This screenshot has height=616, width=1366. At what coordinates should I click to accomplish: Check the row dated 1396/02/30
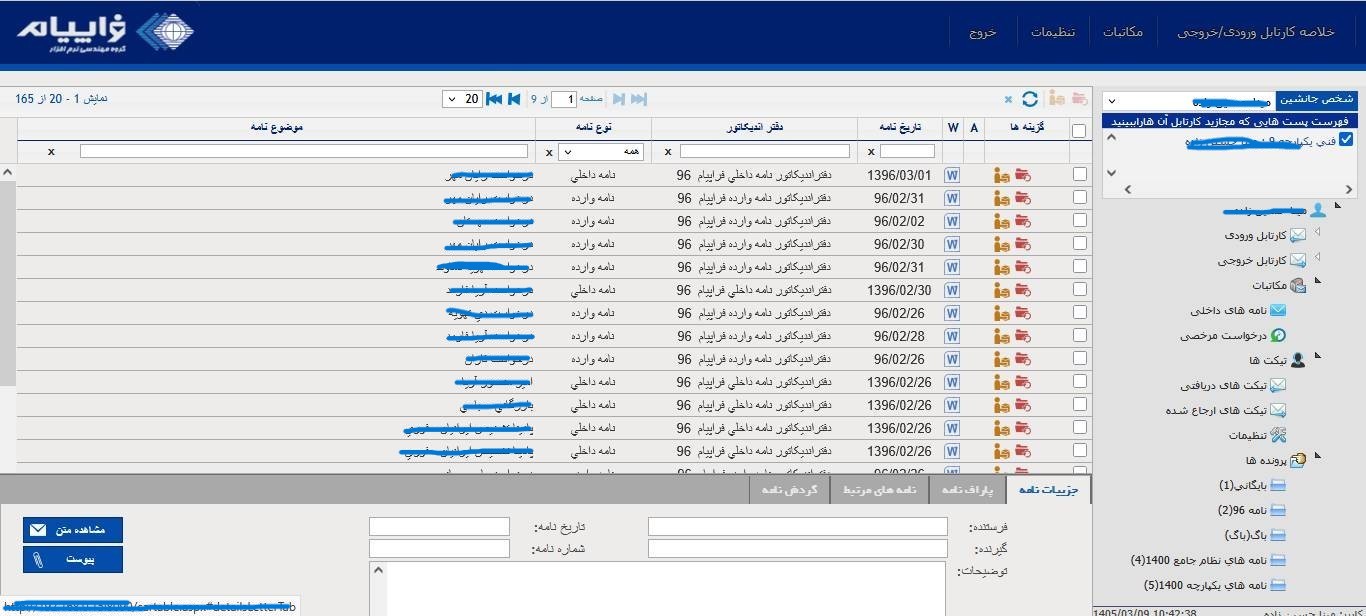pos(1079,290)
